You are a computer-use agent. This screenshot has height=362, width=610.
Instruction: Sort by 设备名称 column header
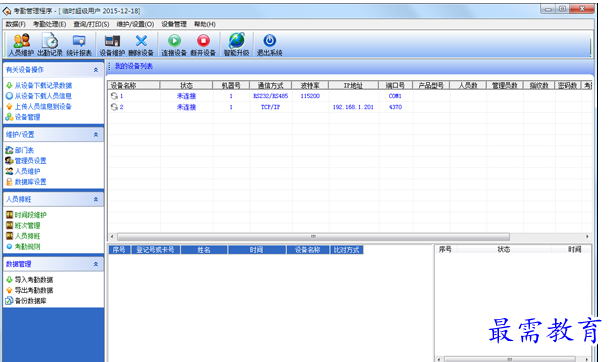click(x=134, y=85)
